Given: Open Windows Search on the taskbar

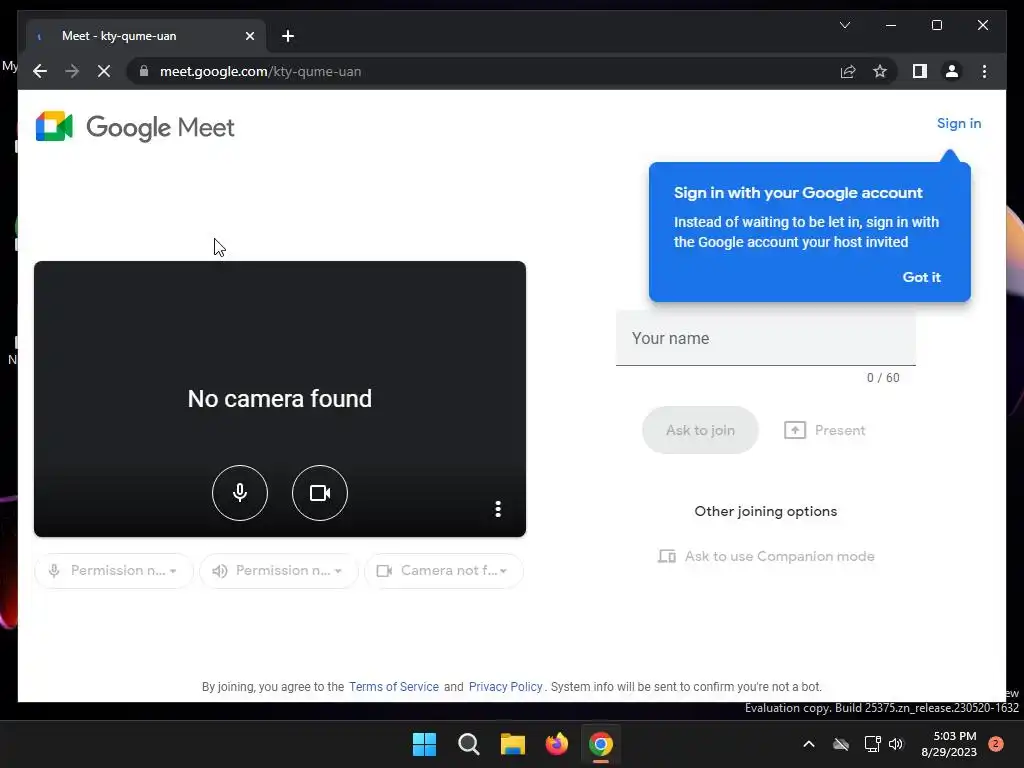Looking at the screenshot, I should pos(468,744).
